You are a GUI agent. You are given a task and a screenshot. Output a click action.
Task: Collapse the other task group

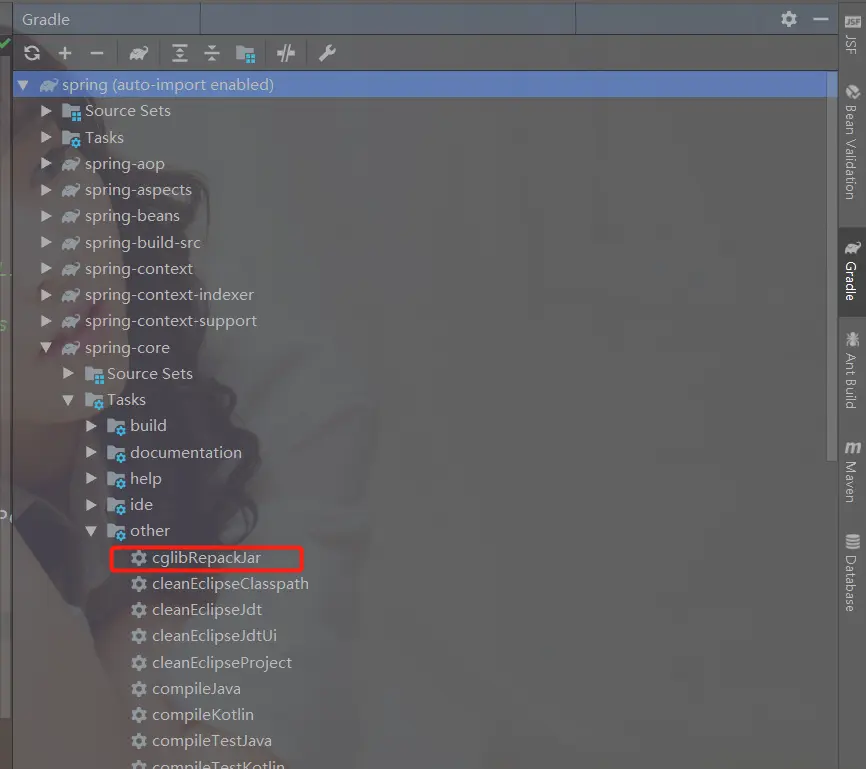92,531
